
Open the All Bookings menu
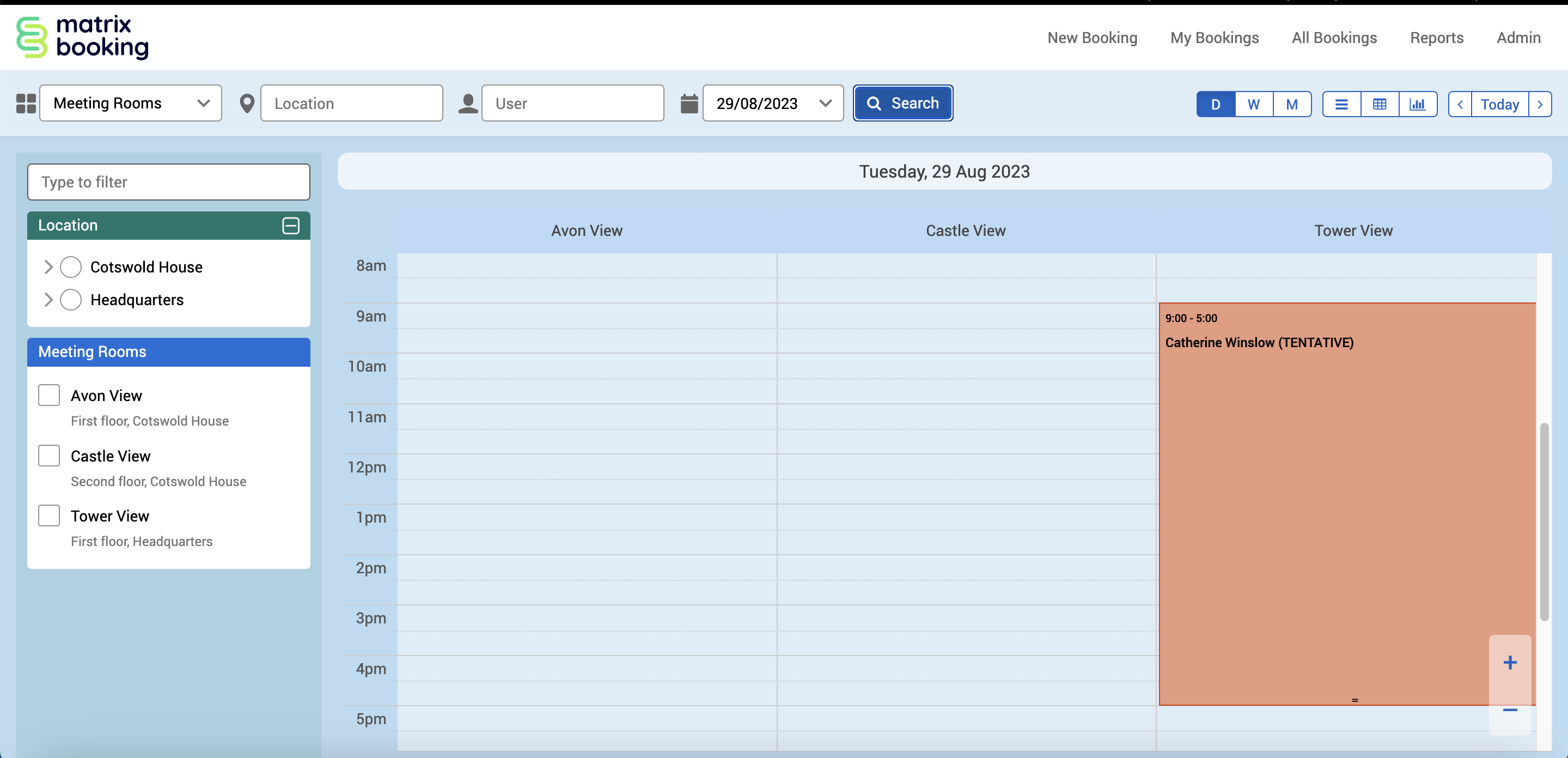1334,38
